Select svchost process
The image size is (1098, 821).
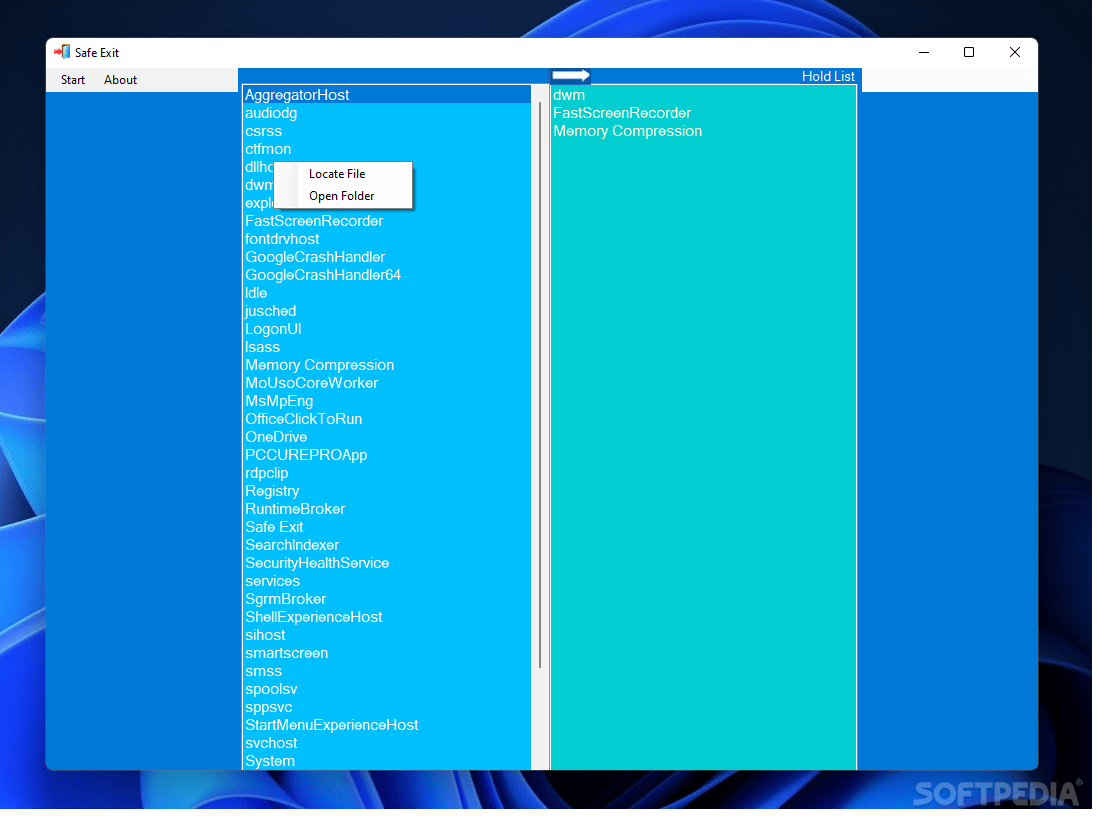tap(388, 745)
